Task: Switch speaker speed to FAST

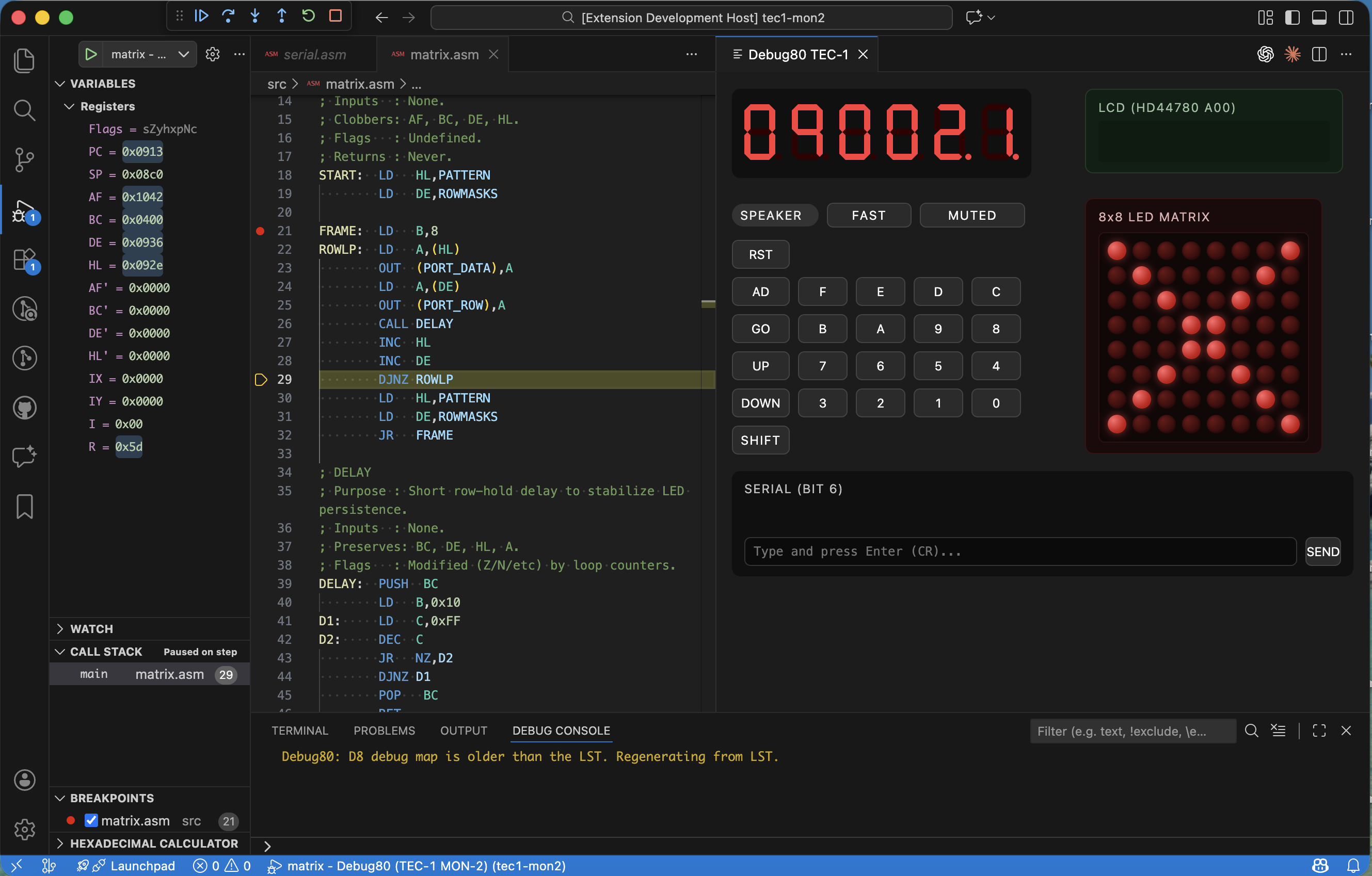Action: (868, 215)
